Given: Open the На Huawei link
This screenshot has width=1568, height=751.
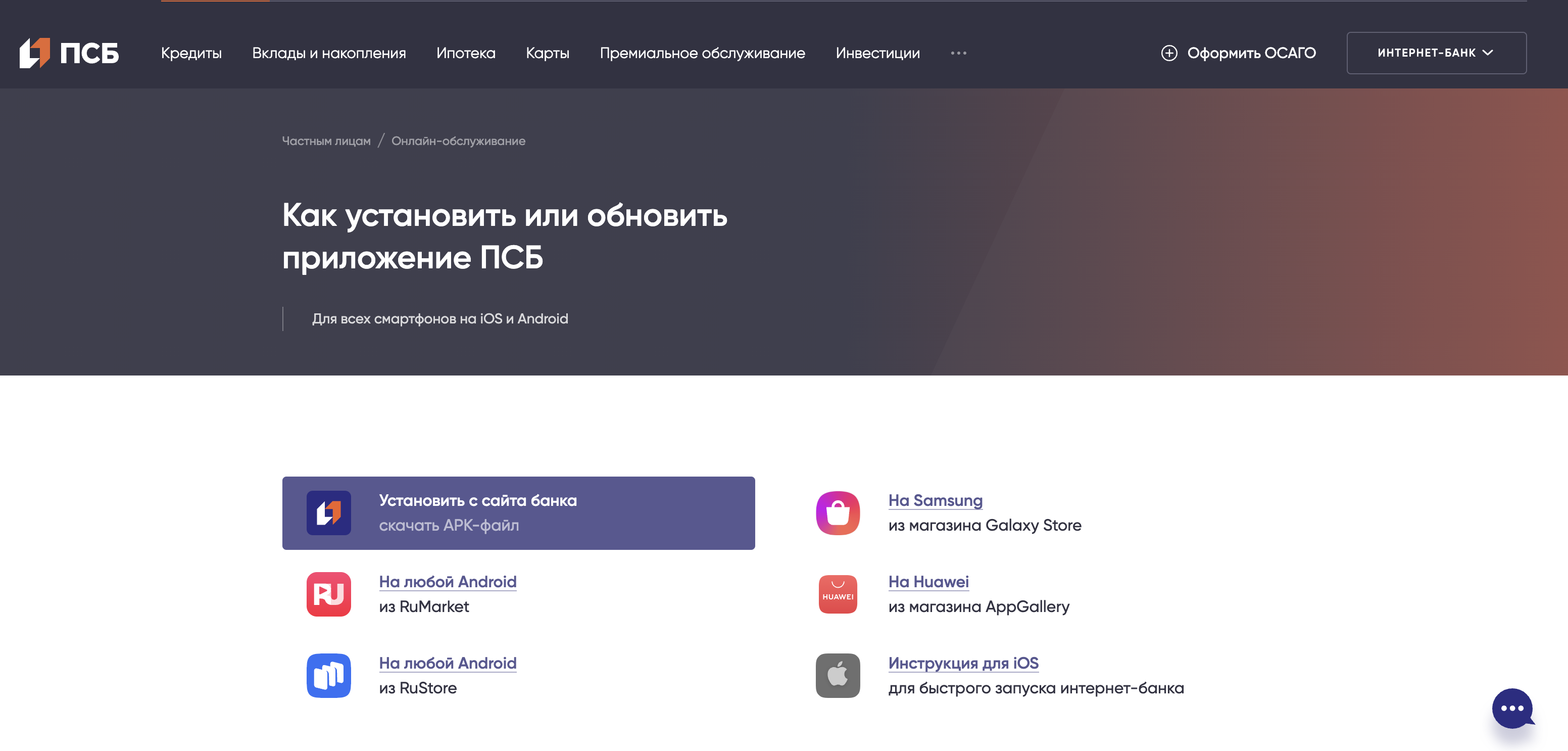Looking at the screenshot, I should point(928,582).
